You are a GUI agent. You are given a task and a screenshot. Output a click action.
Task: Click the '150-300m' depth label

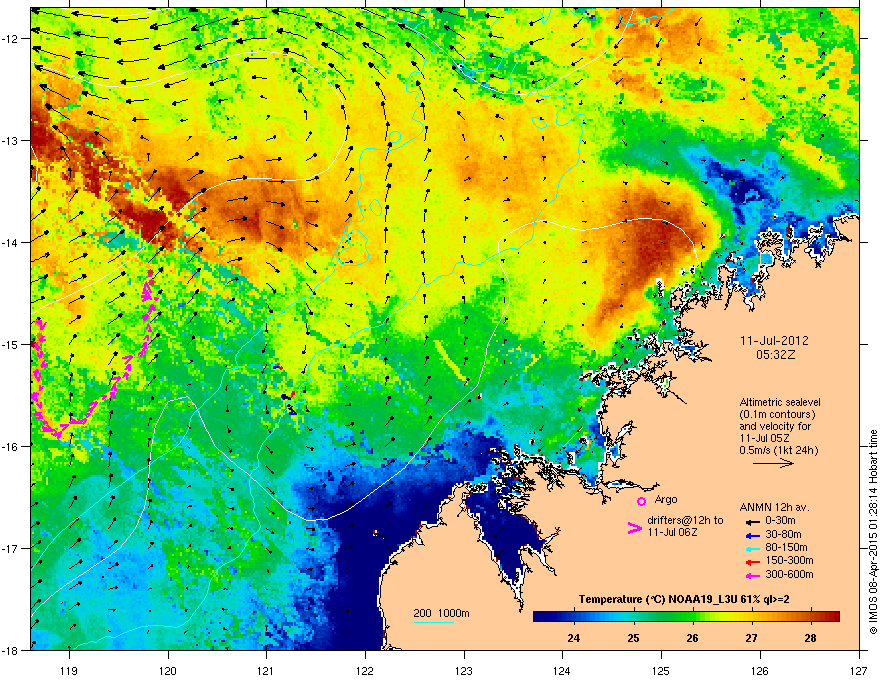[789, 561]
